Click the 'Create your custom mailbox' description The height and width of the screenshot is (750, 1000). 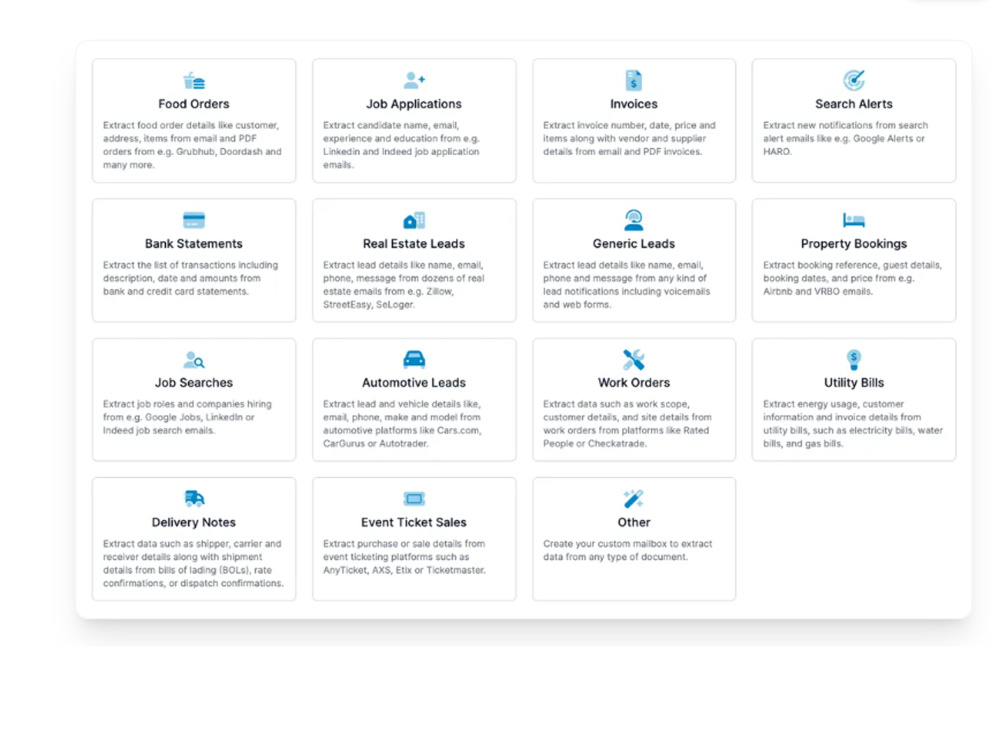(x=628, y=550)
